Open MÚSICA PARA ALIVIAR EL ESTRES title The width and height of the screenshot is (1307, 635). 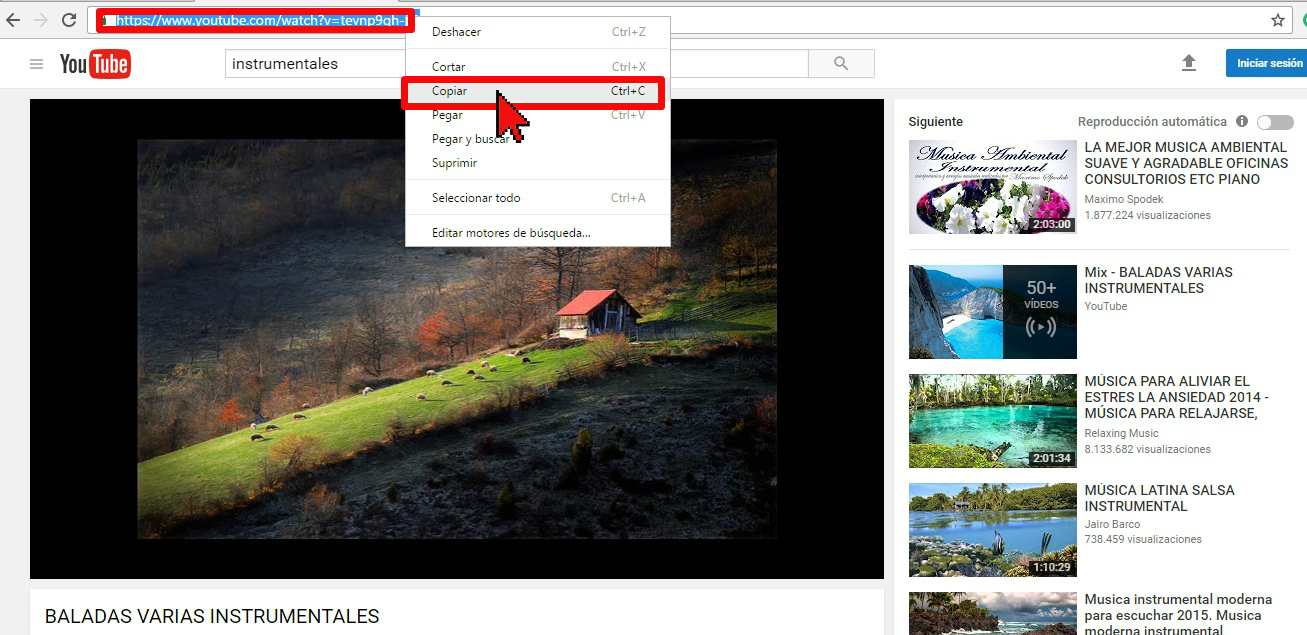click(x=1177, y=397)
